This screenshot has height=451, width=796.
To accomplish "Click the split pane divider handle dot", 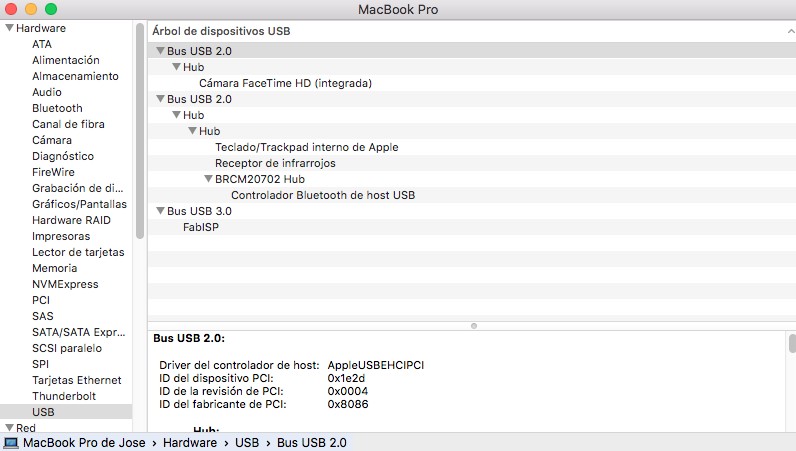I will click(474, 326).
